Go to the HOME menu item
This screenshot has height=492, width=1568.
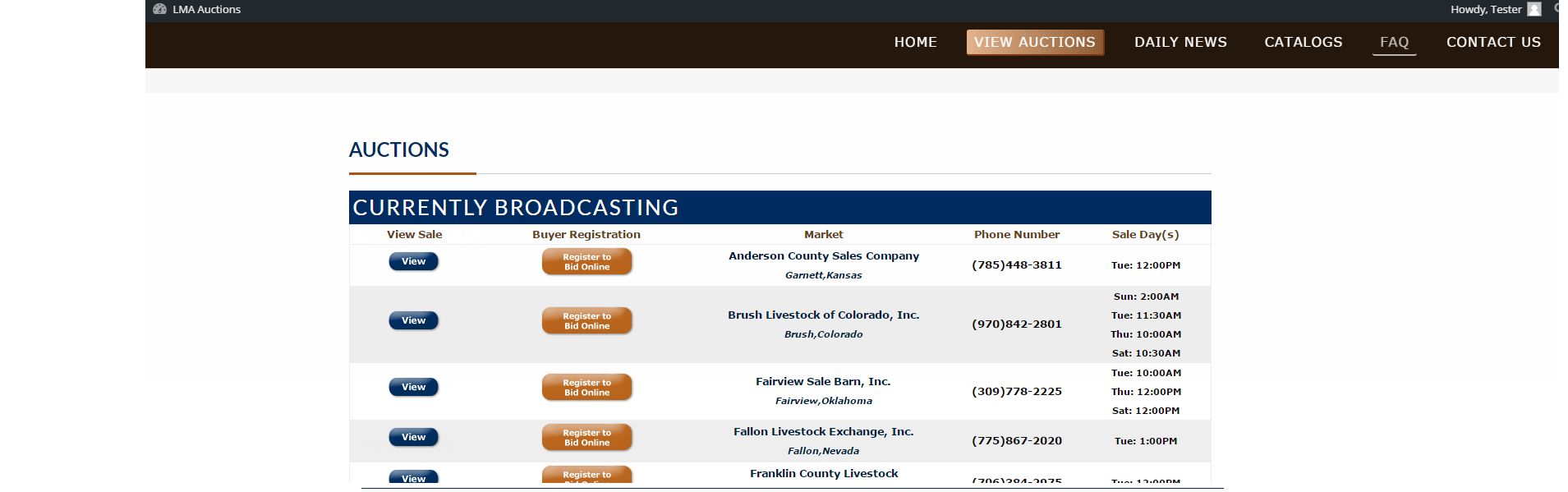[915, 42]
